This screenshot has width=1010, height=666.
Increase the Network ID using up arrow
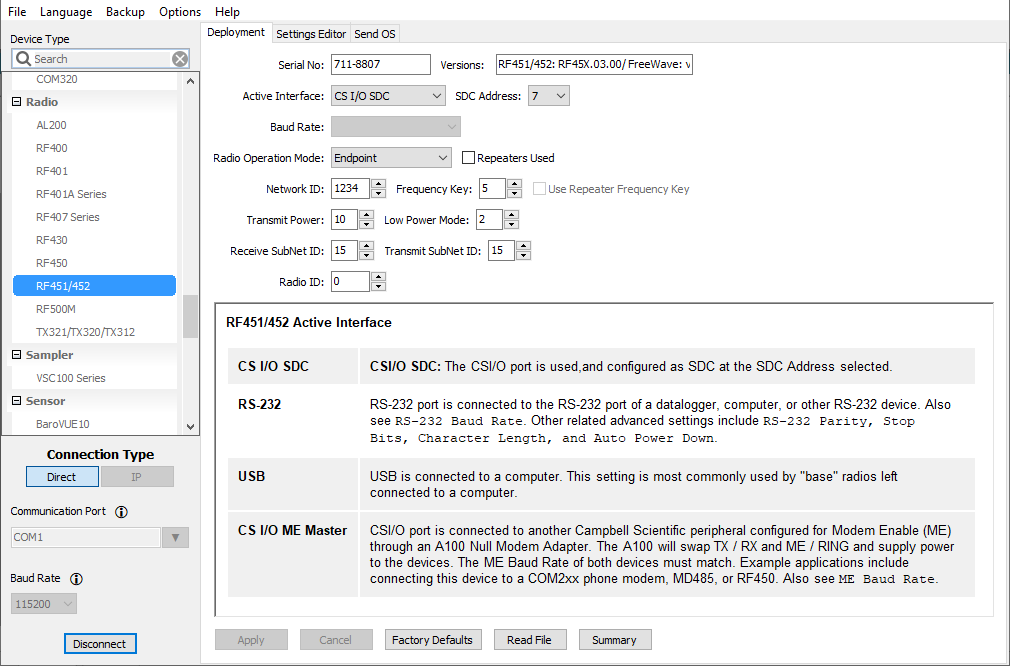coord(378,184)
